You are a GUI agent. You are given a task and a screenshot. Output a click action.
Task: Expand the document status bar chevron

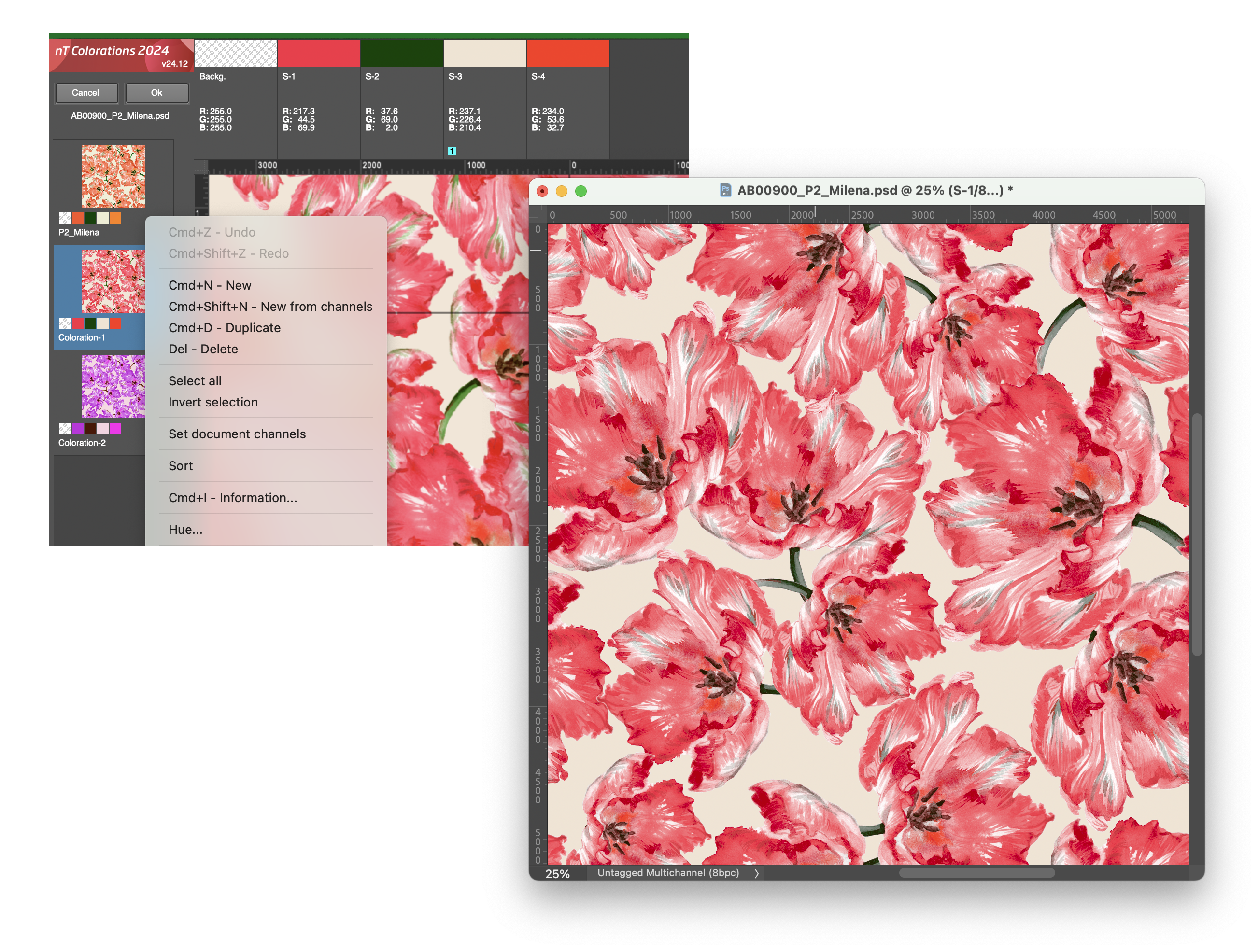pyautogui.click(x=756, y=873)
